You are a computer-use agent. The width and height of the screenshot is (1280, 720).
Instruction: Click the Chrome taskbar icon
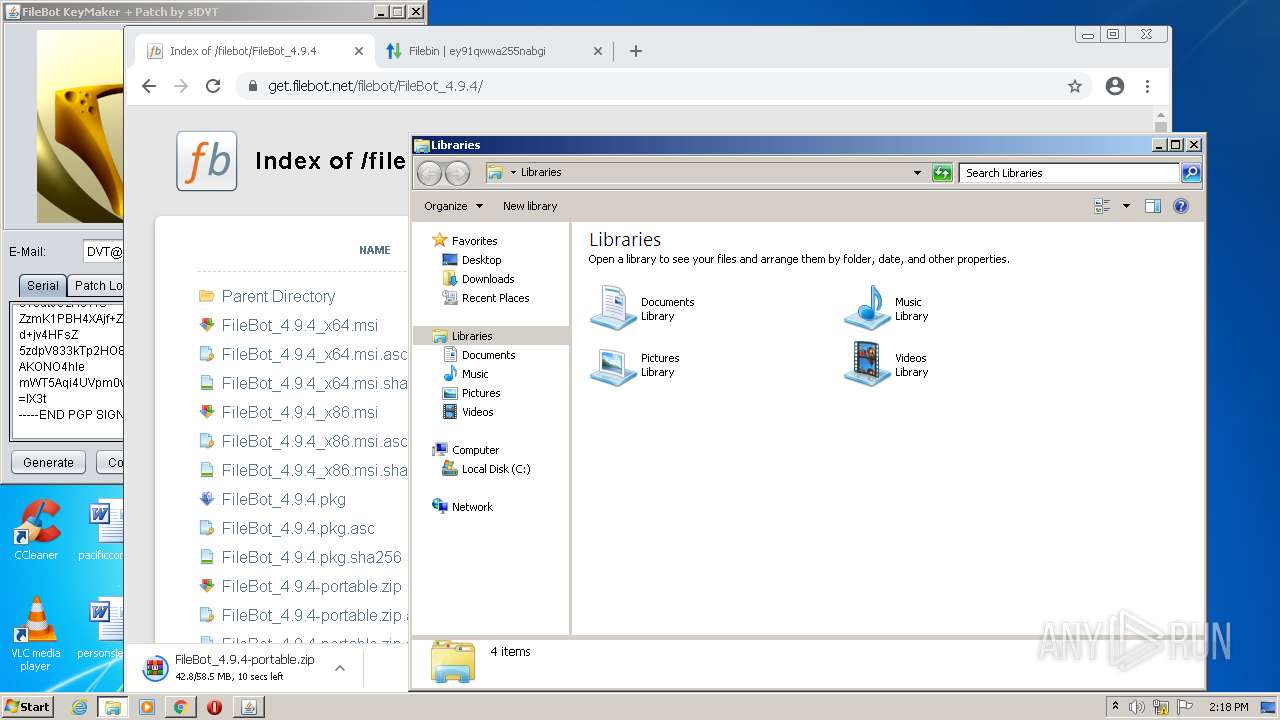(181, 707)
